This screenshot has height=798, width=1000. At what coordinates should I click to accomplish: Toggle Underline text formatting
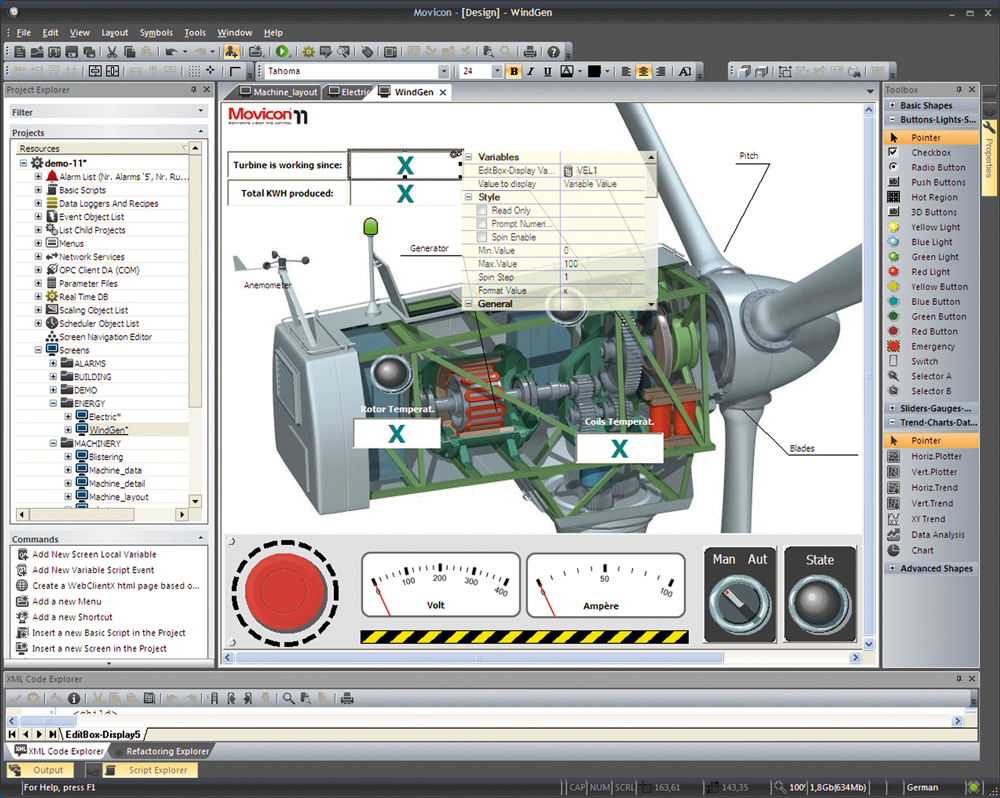[x=547, y=71]
